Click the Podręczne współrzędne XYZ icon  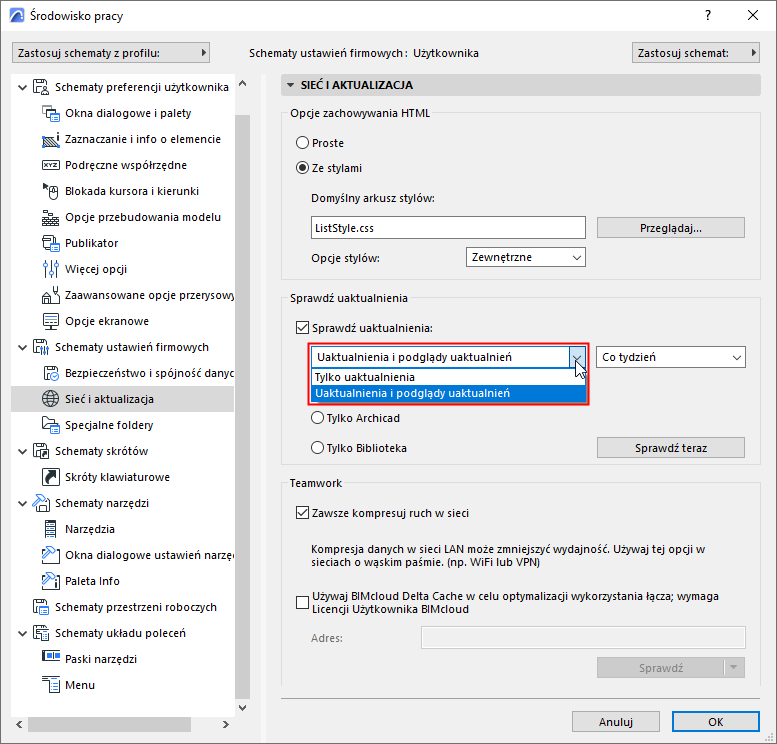point(51,165)
